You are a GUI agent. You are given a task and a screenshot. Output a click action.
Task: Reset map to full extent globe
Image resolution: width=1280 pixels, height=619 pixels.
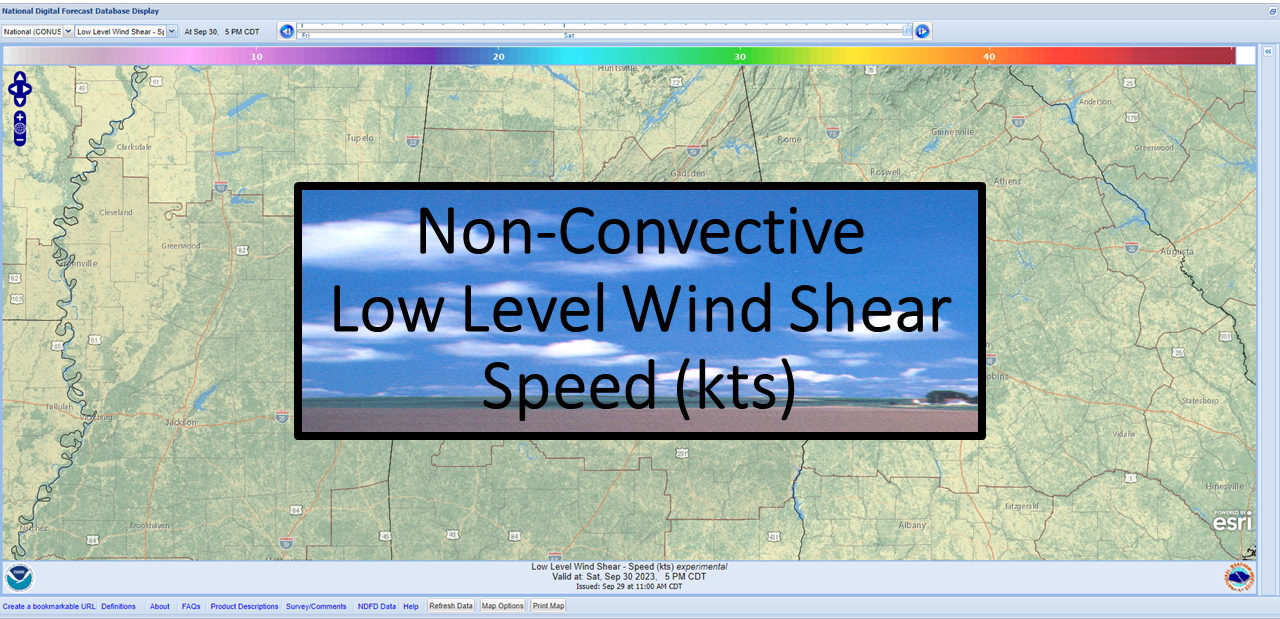tap(20, 129)
